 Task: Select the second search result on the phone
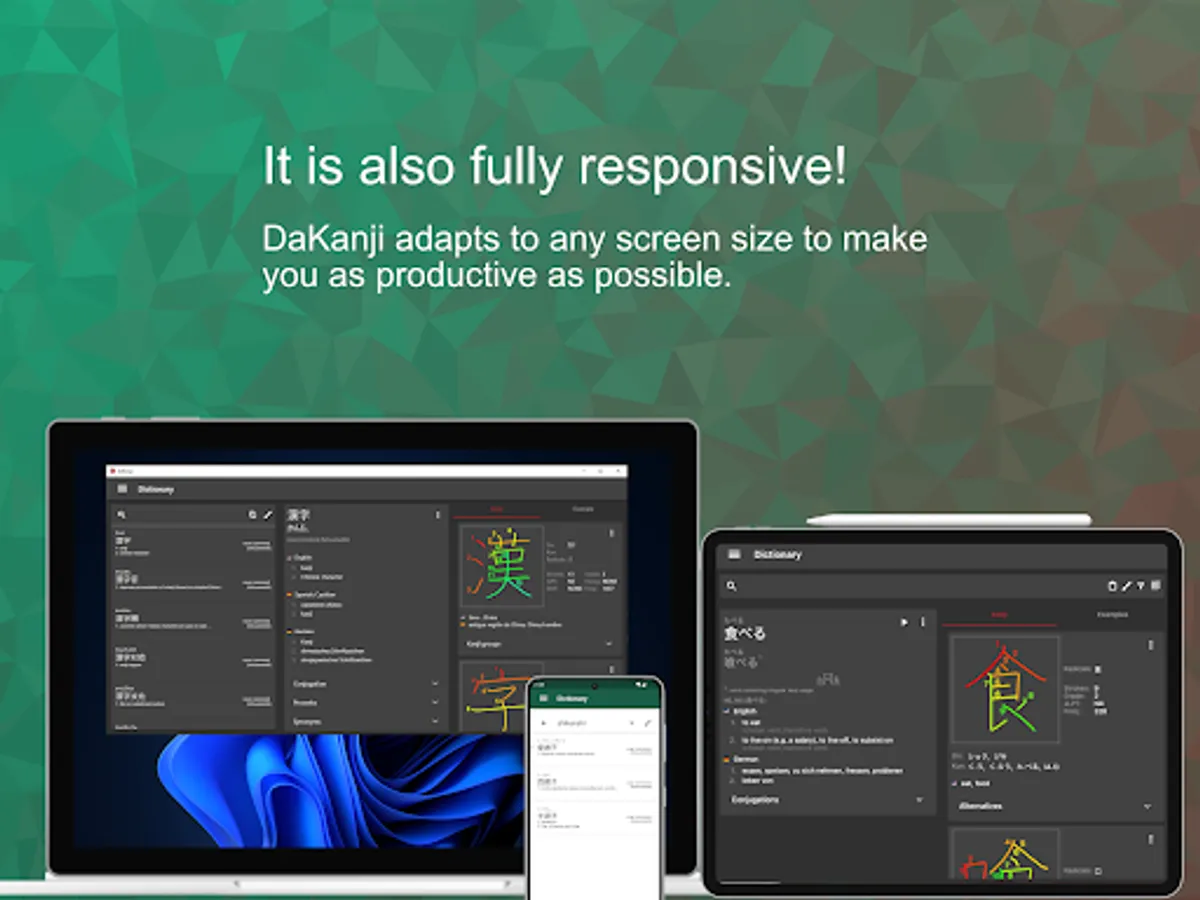coord(594,783)
